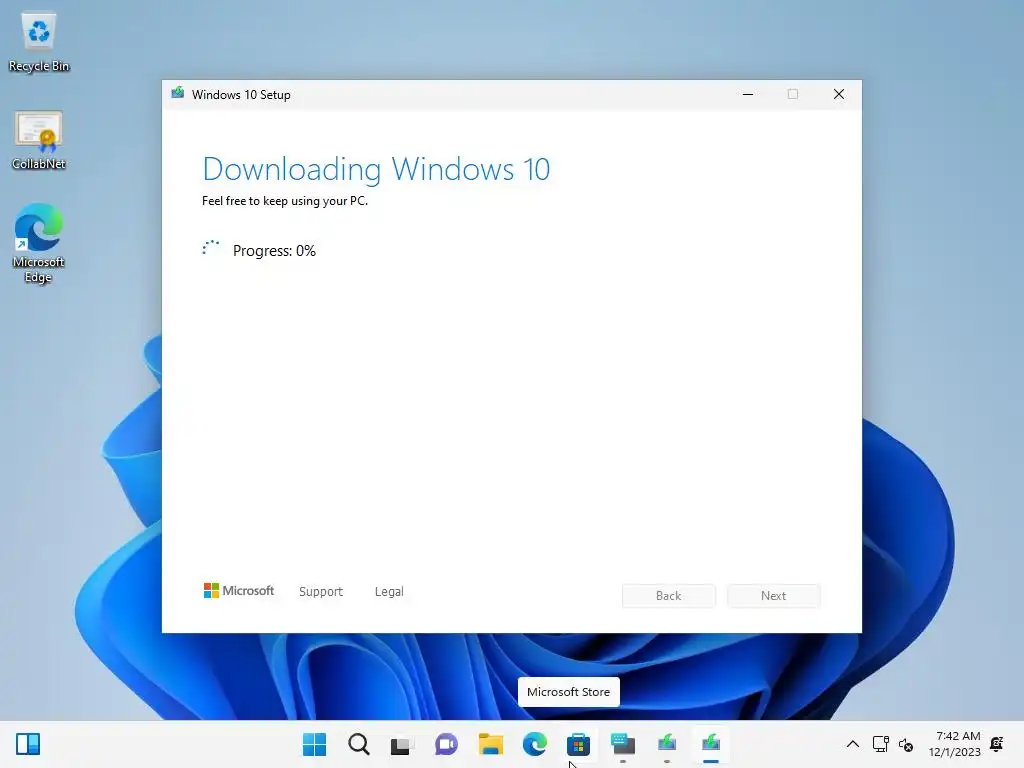This screenshot has width=1024, height=768.
Task: Click 'Feel free to keep using your PC.' text
Action: (x=285, y=201)
